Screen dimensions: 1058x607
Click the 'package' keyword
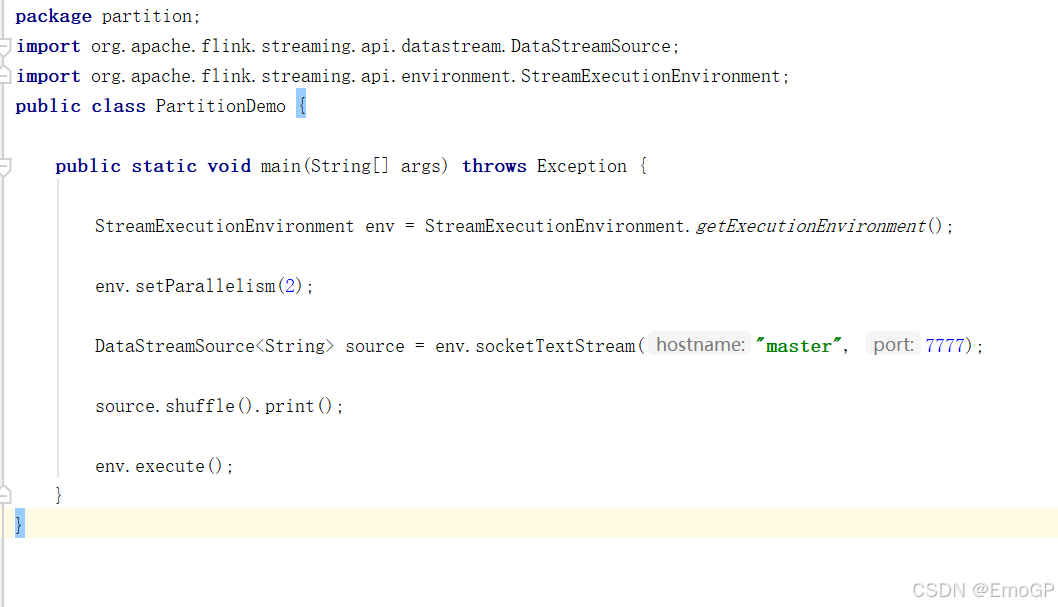pos(53,16)
